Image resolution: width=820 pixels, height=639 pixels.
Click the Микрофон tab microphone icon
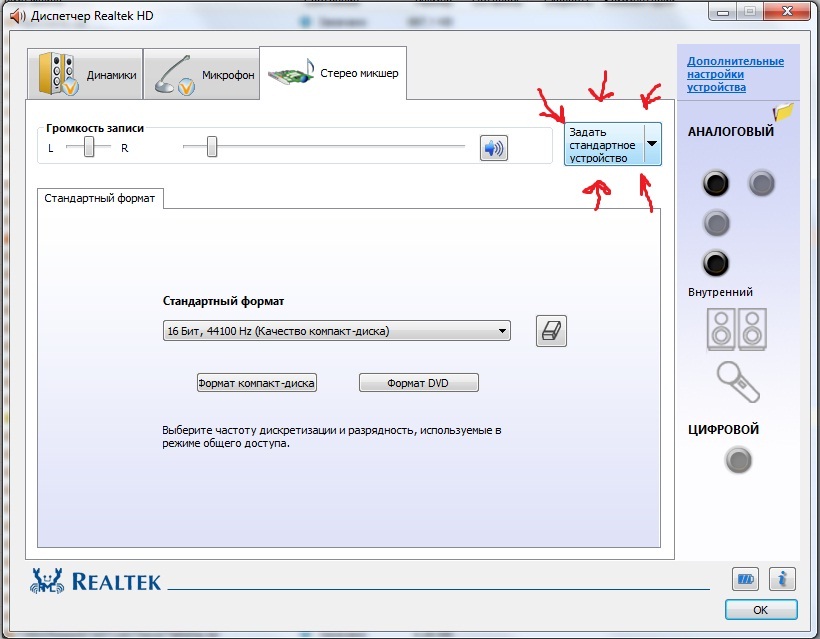pos(175,75)
